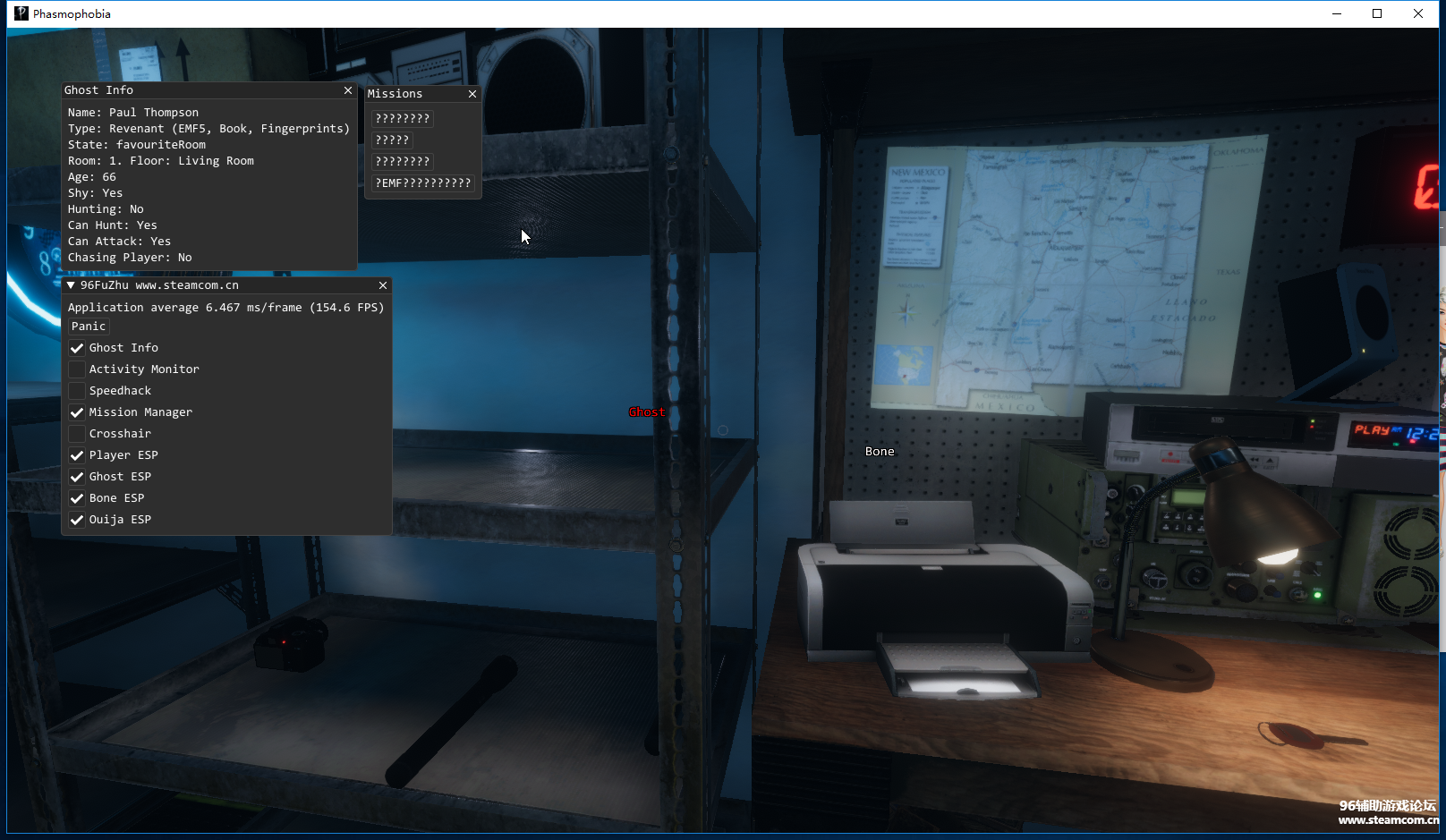This screenshot has width=1446, height=840.
Task: Uncheck the Ghost Info checkbox
Action: pyautogui.click(x=77, y=348)
